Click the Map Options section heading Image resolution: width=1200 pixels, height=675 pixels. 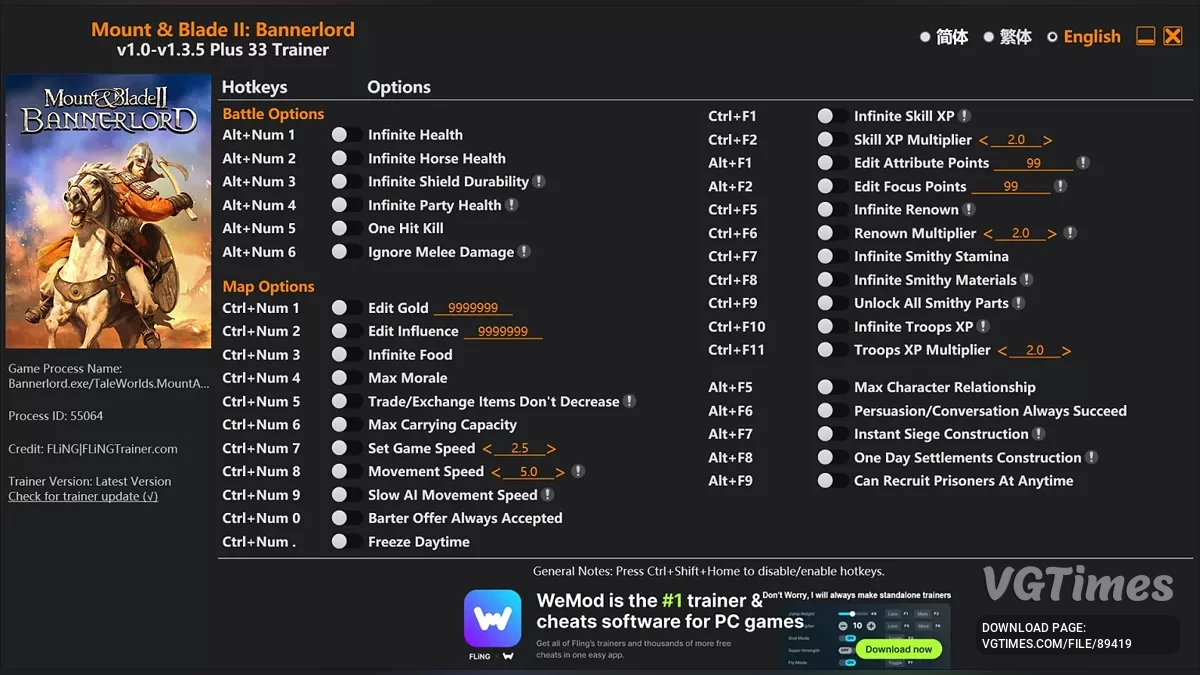pyautogui.click(x=268, y=286)
